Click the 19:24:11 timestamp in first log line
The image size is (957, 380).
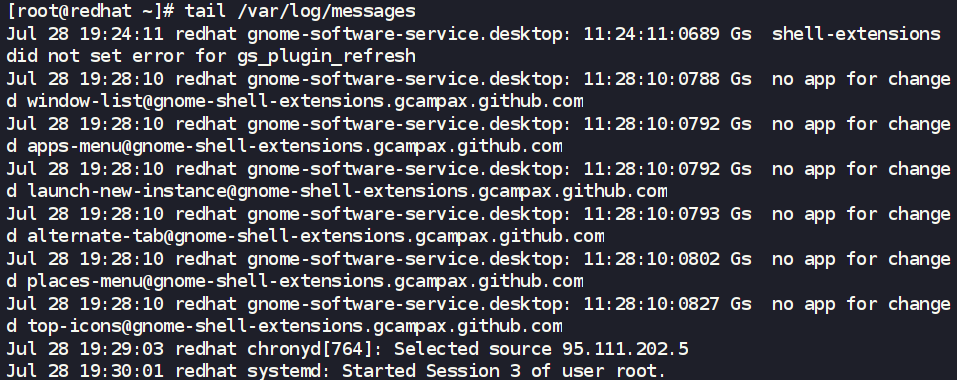(122, 34)
